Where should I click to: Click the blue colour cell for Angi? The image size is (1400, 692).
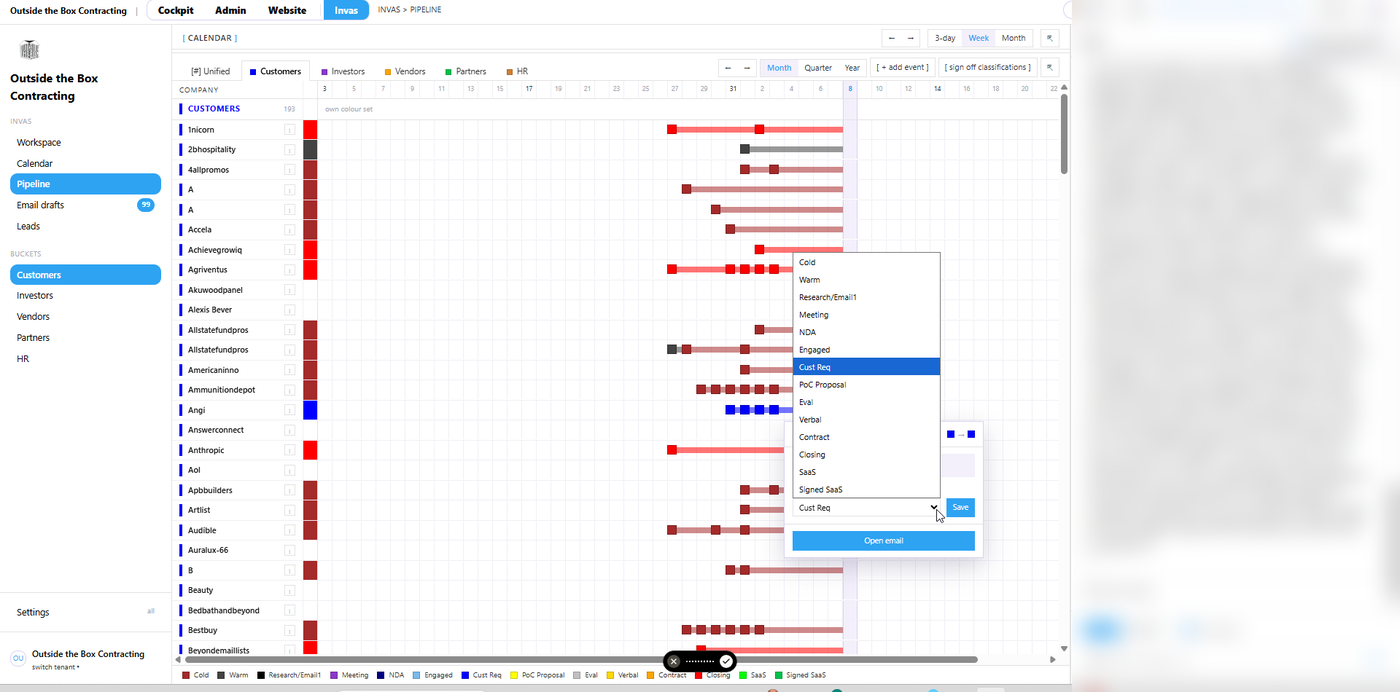tap(310, 410)
